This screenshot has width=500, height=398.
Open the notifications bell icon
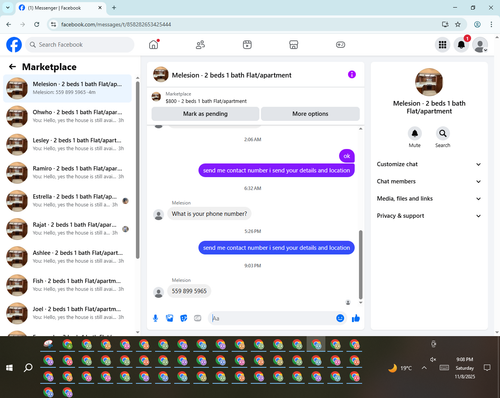(461, 45)
